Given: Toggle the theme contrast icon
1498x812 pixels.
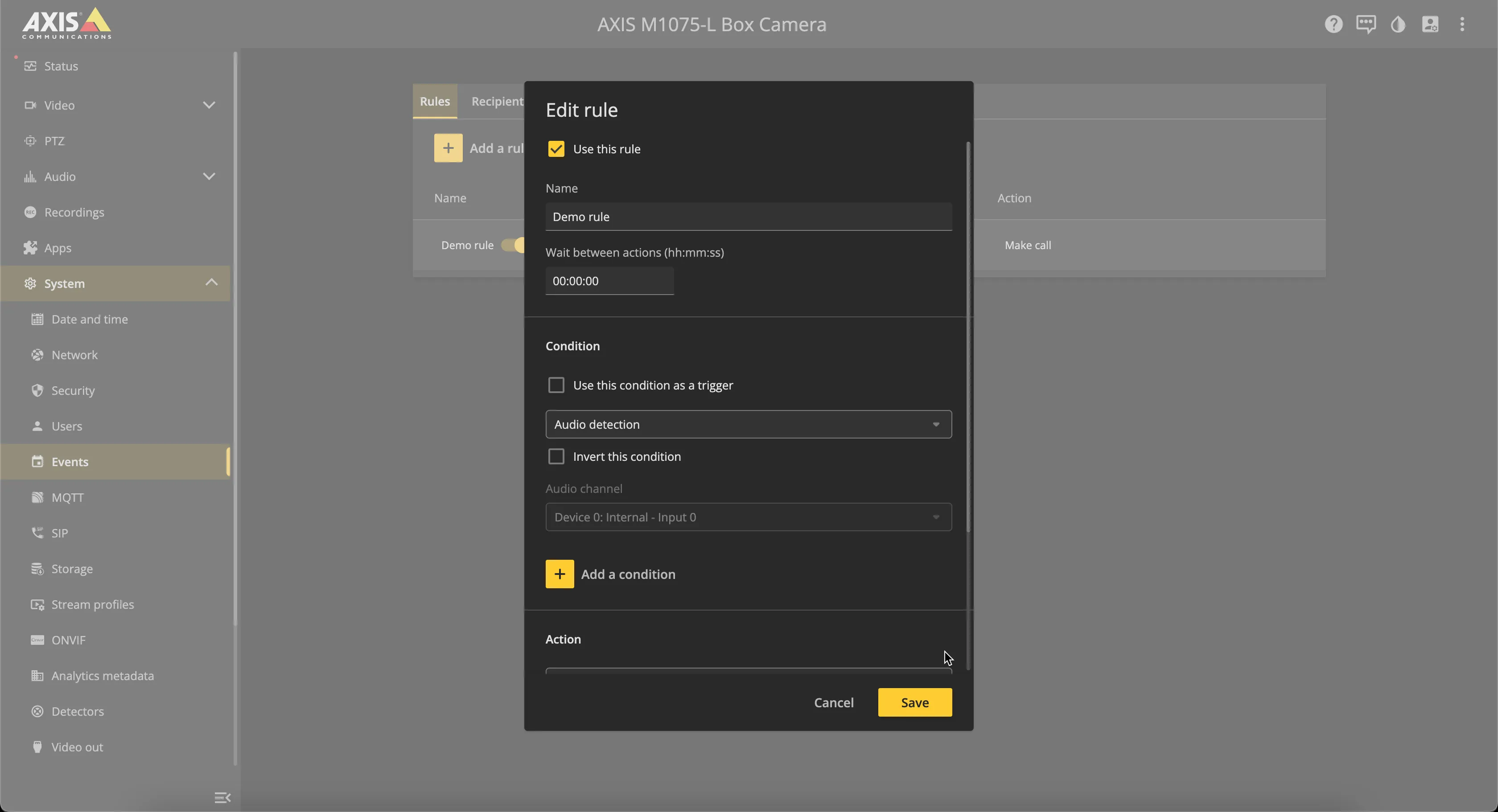Looking at the screenshot, I should pyautogui.click(x=1398, y=24).
